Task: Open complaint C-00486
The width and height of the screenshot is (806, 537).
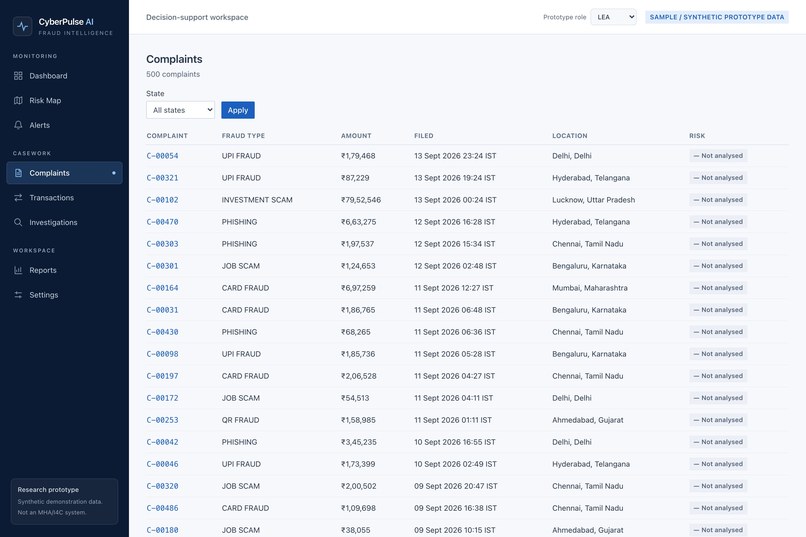Action: (162, 509)
